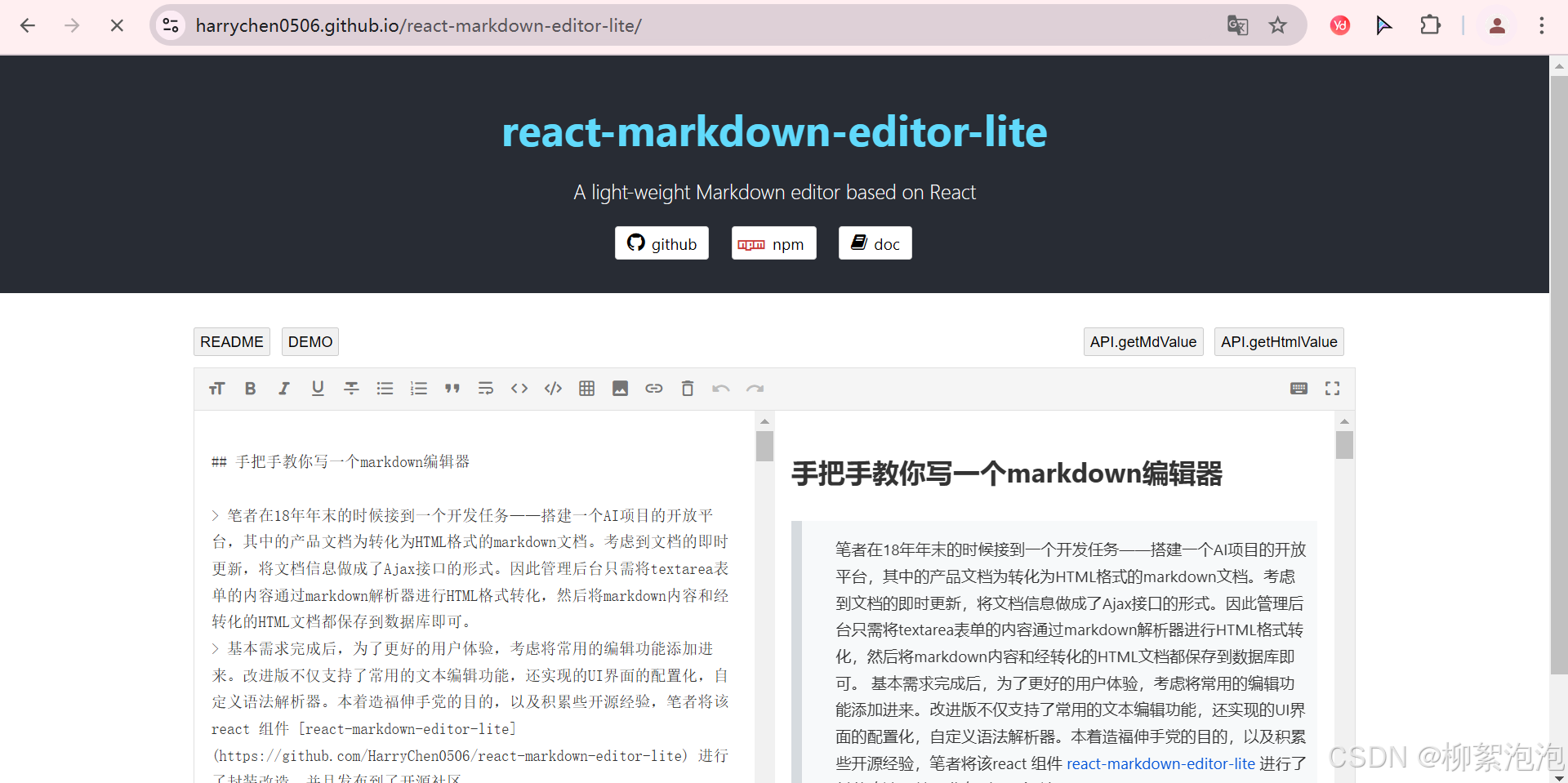The width and height of the screenshot is (1568, 783).
Task: Insert a code block icon
Action: (x=553, y=389)
